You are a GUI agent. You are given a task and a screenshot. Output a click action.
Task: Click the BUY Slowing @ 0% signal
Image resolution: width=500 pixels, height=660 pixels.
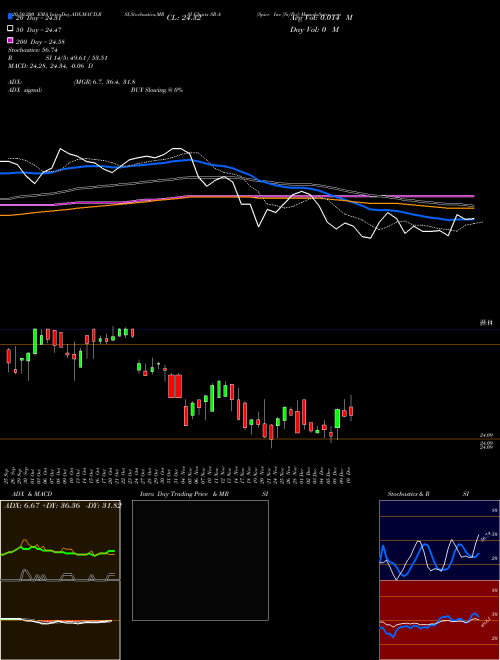pos(157,90)
